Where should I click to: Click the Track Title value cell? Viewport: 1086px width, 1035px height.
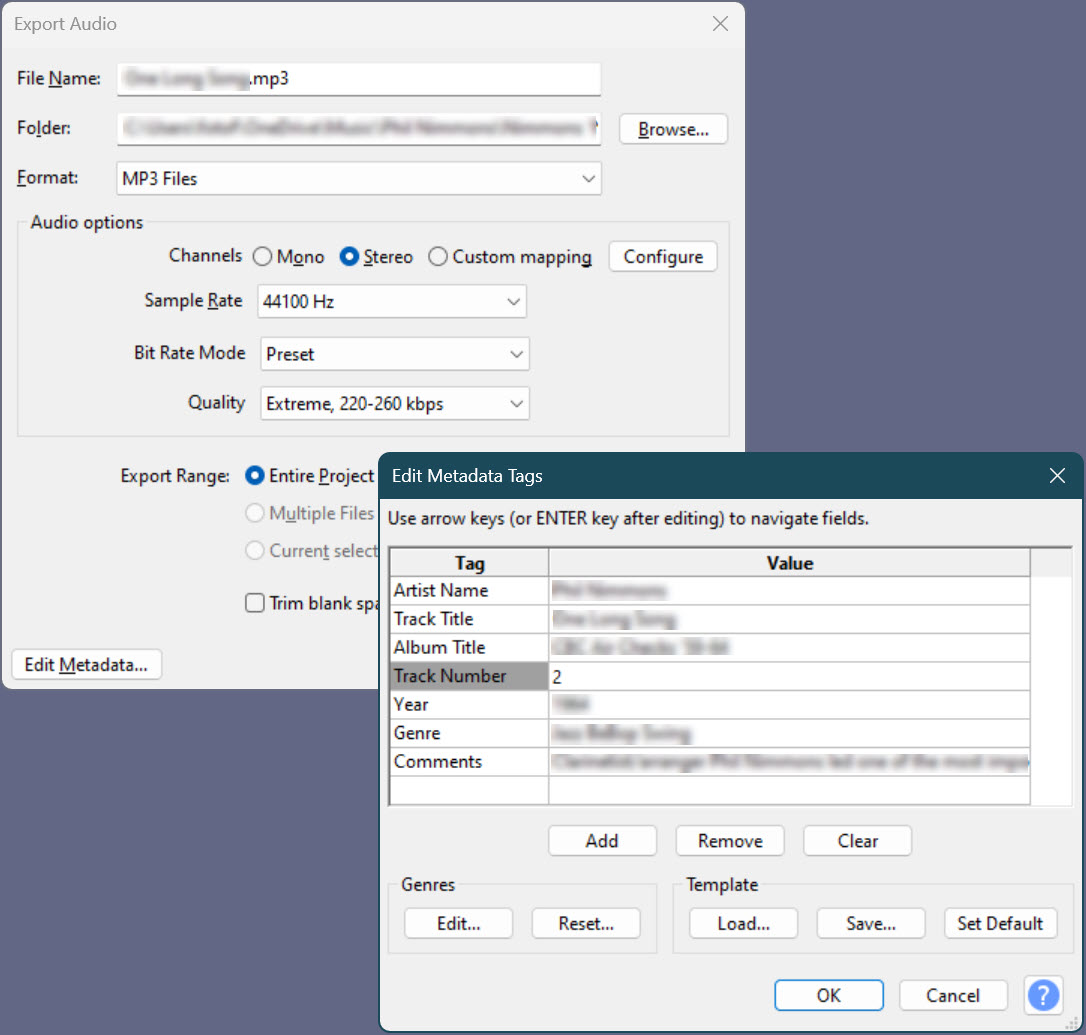[x=789, y=619]
